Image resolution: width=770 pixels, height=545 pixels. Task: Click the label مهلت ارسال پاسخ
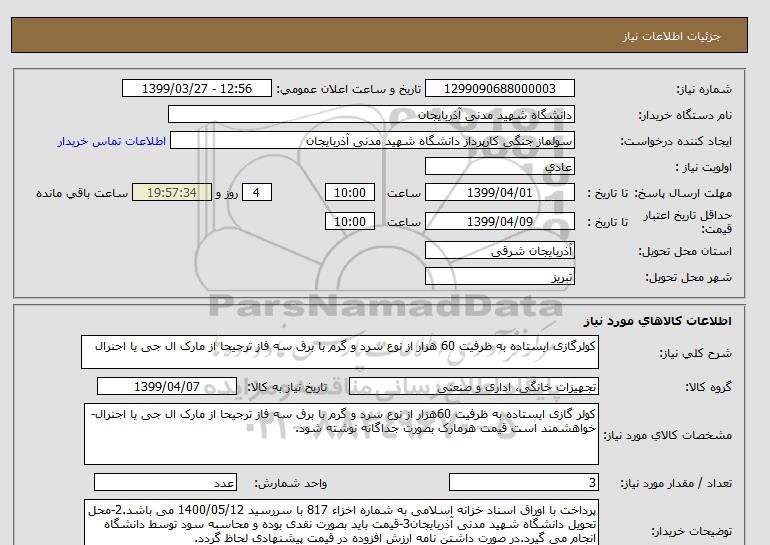[x=682, y=193]
